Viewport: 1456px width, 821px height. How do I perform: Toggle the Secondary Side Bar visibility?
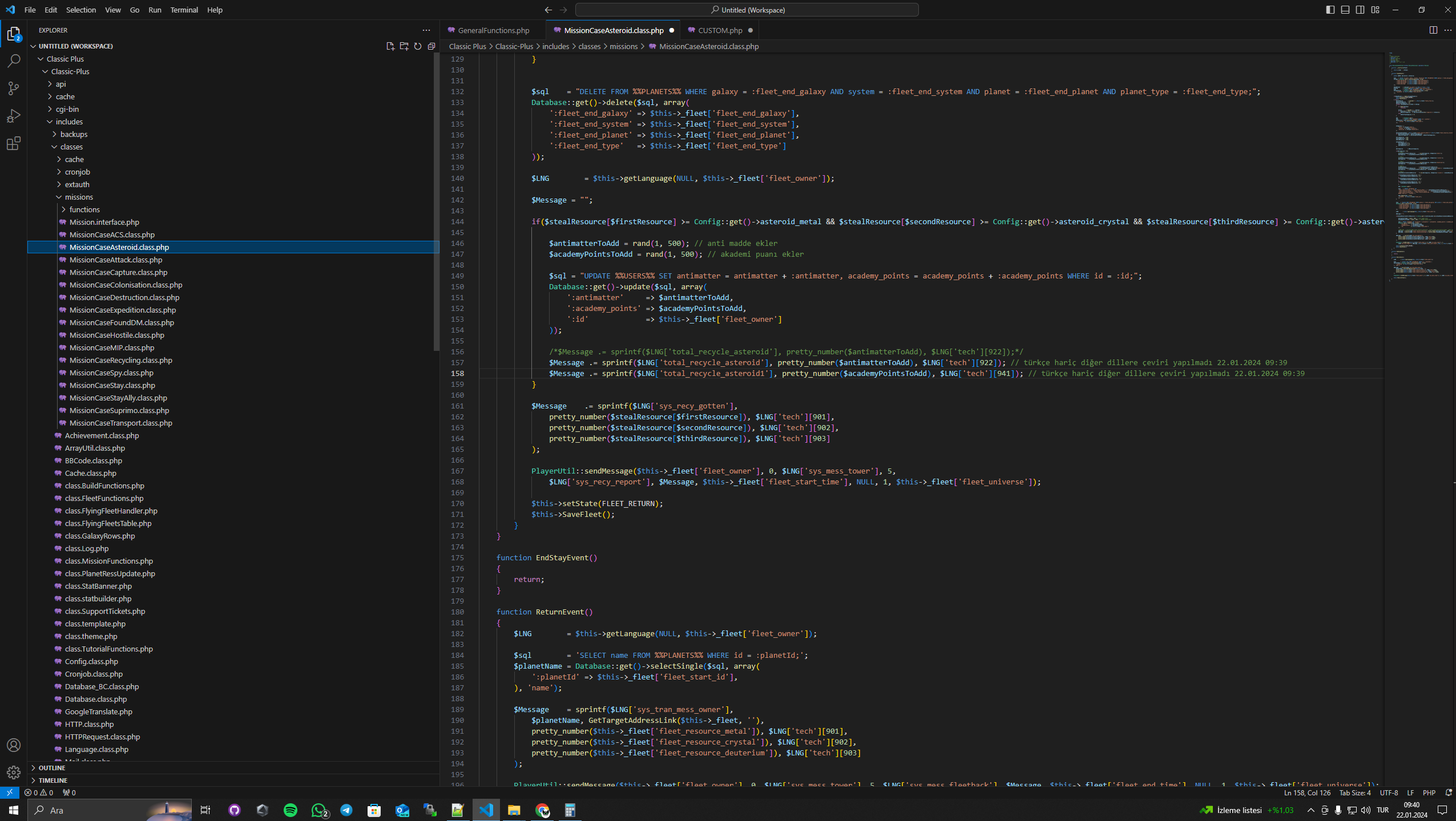click(x=1360, y=10)
